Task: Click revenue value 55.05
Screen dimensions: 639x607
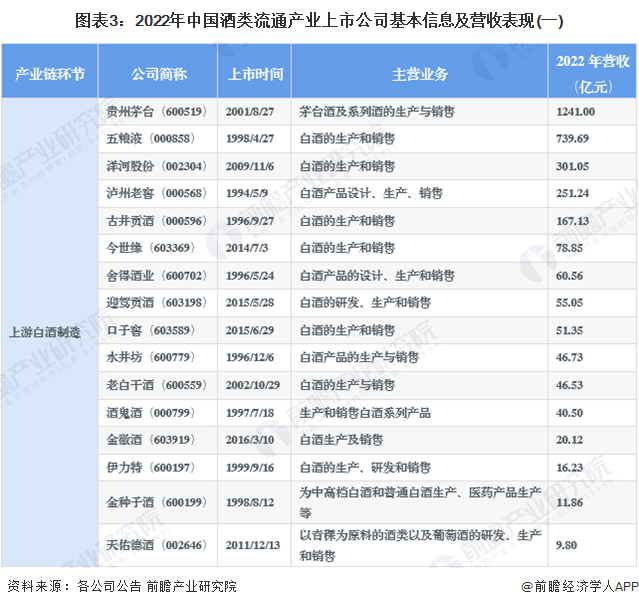Action: pos(569,303)
